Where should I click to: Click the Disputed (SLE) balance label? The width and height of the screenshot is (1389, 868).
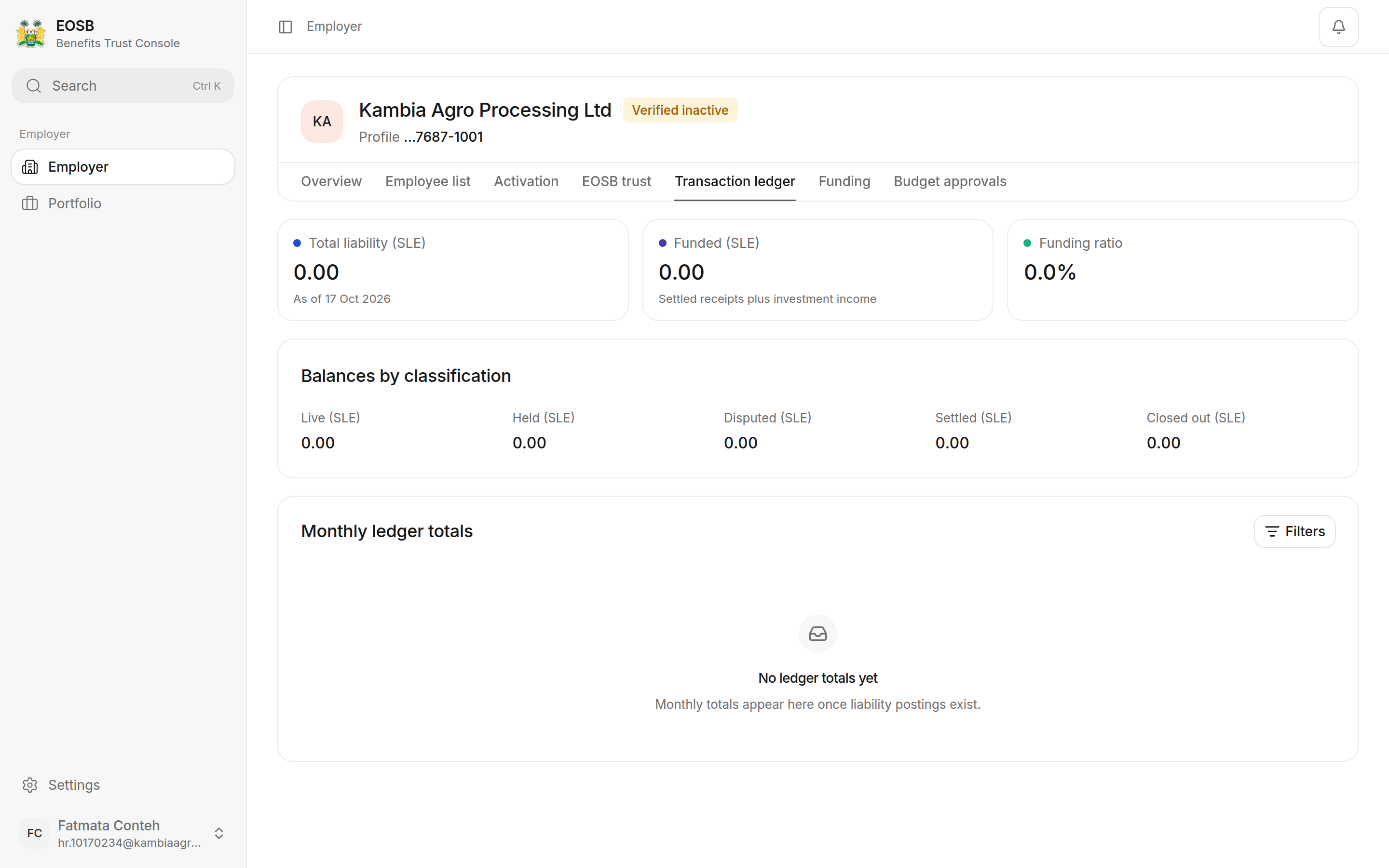pos(767,418)
